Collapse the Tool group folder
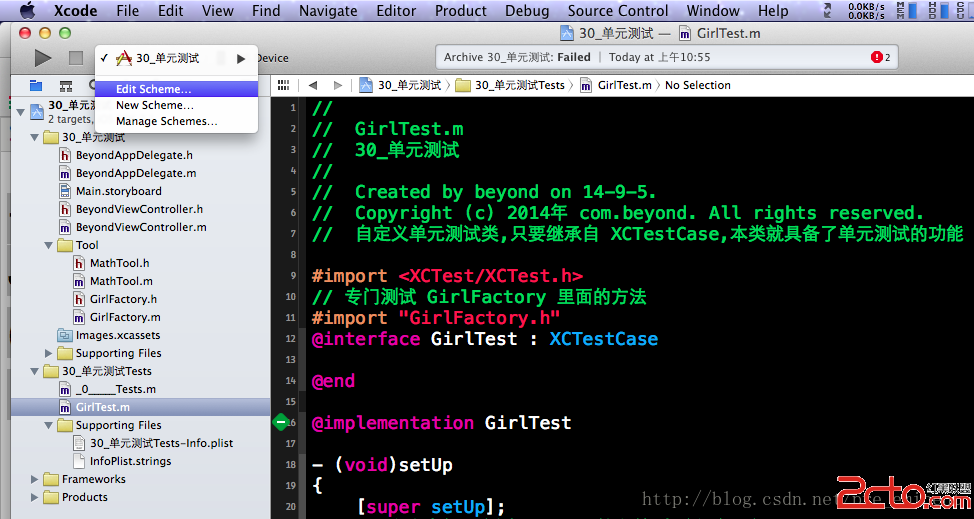The height and width of the screenshot is (519, 974). 50,245
